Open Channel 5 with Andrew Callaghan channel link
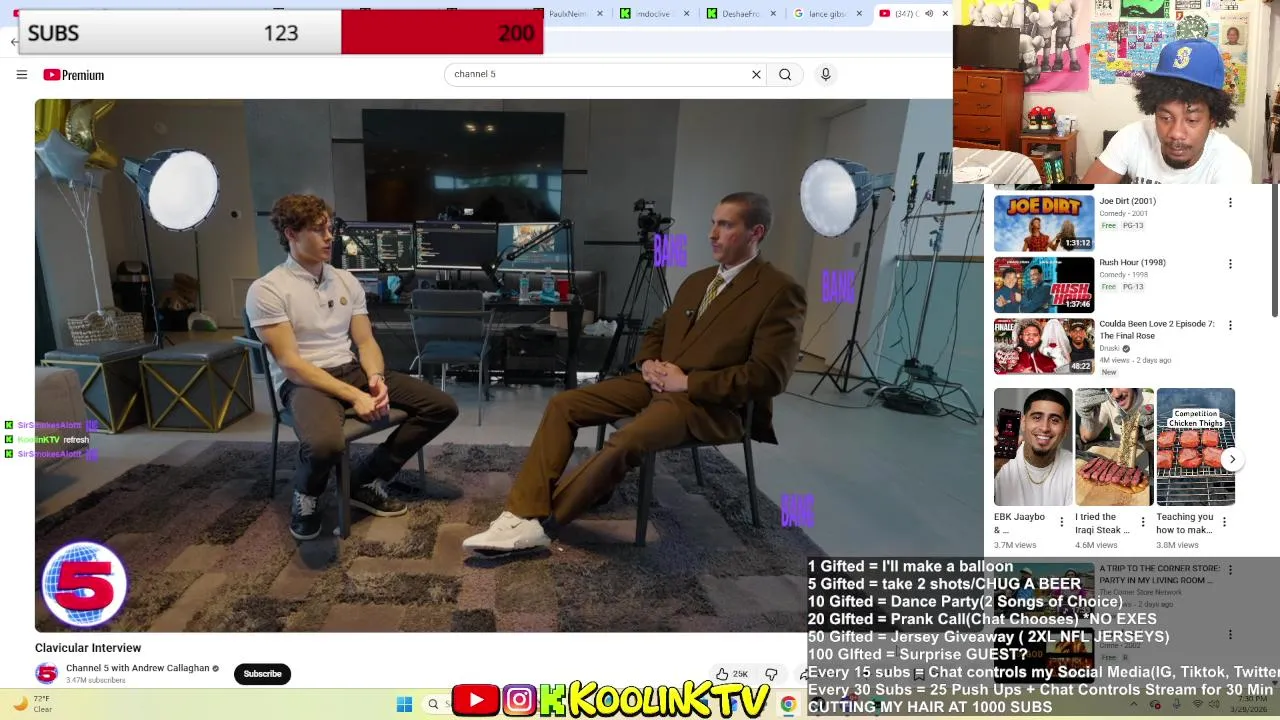The image size is (1280, 720). [x=138, y=668]
